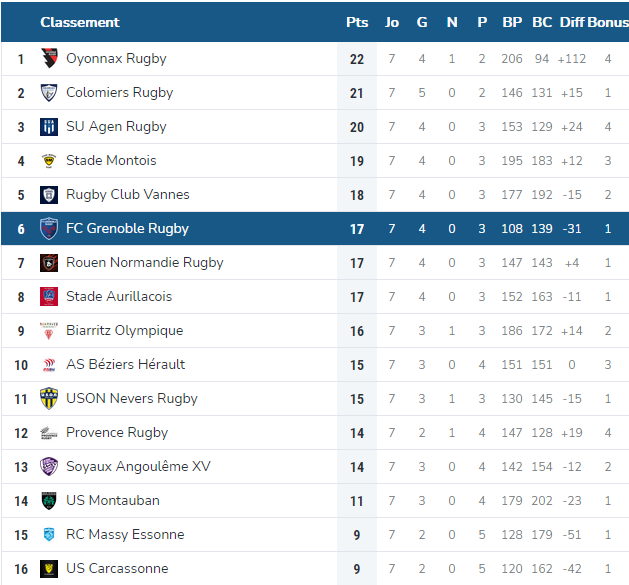Click the Oyonnax Rugby club logo
The width and height of the screenshot is (629, 585).
pyautogui.click(x=49, y=59)
